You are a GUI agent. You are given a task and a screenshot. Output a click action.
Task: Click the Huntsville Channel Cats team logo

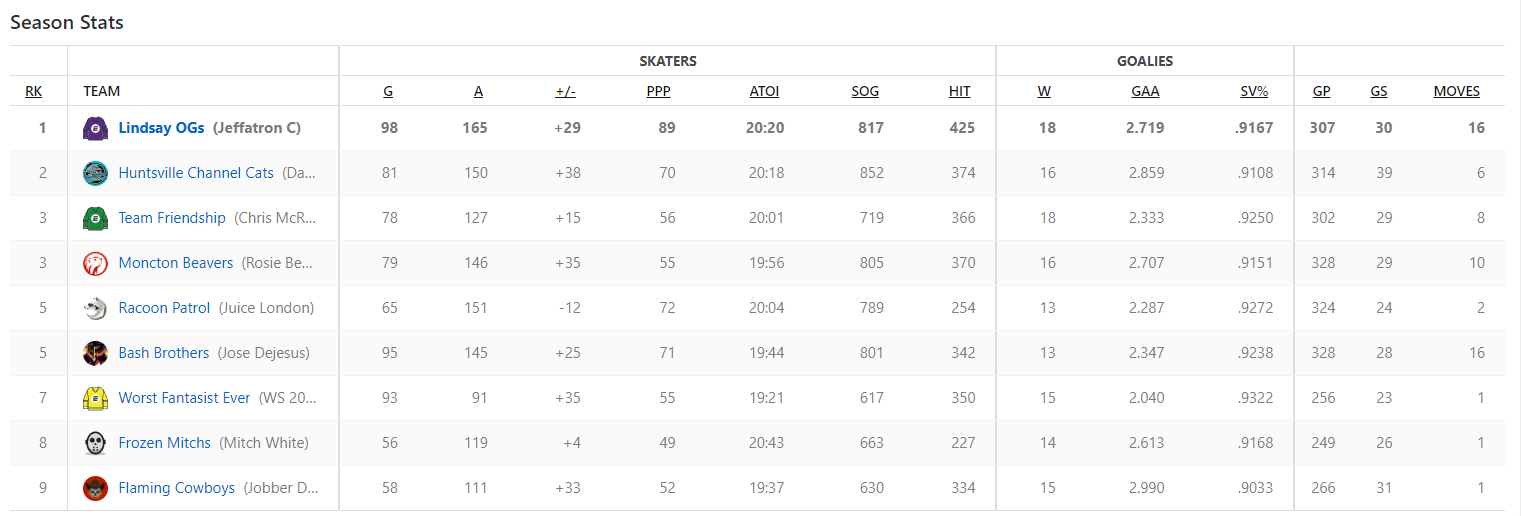coord(95,173)
